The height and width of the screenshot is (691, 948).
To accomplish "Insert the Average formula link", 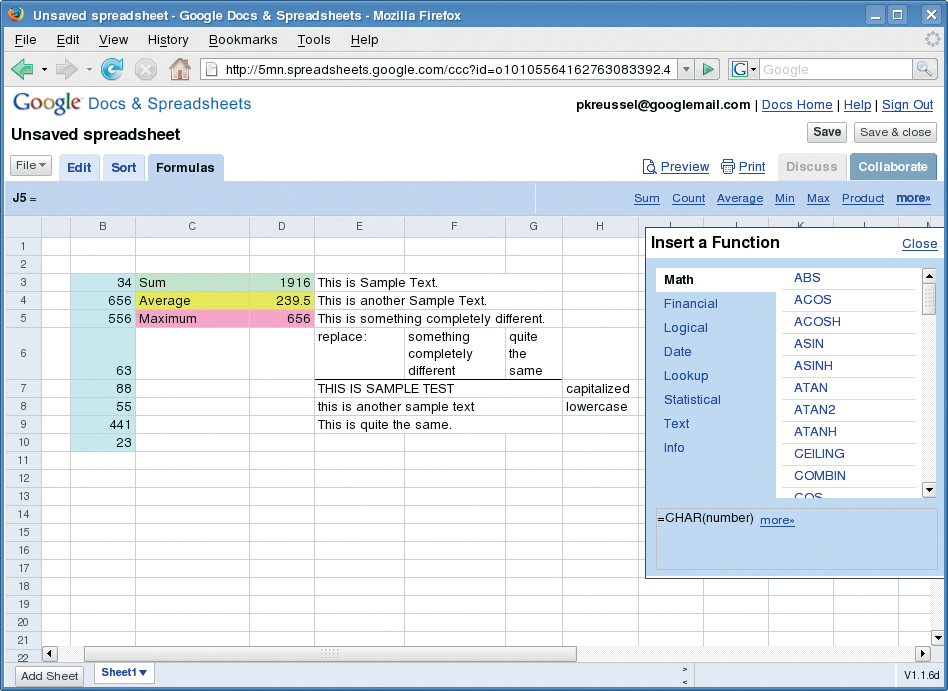I will 739,198.
